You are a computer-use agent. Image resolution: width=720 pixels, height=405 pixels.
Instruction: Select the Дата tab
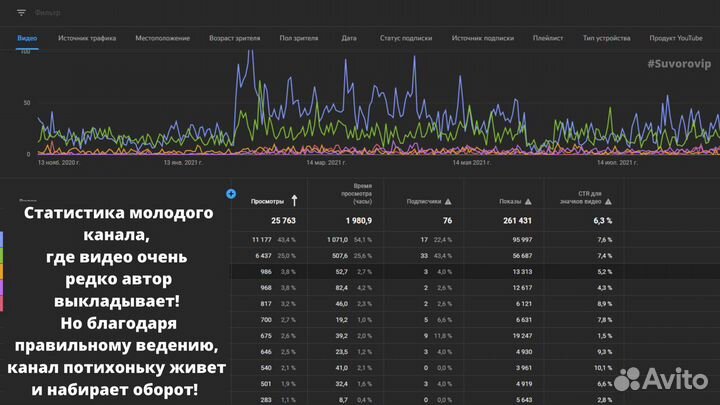point(349,38)
